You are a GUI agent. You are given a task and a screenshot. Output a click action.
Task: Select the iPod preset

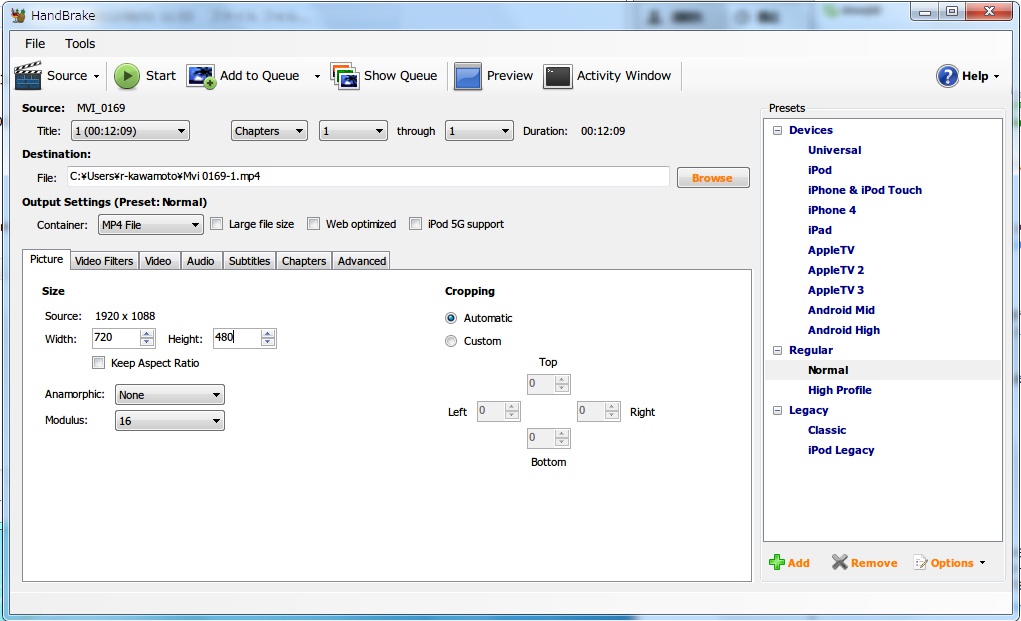820,171
